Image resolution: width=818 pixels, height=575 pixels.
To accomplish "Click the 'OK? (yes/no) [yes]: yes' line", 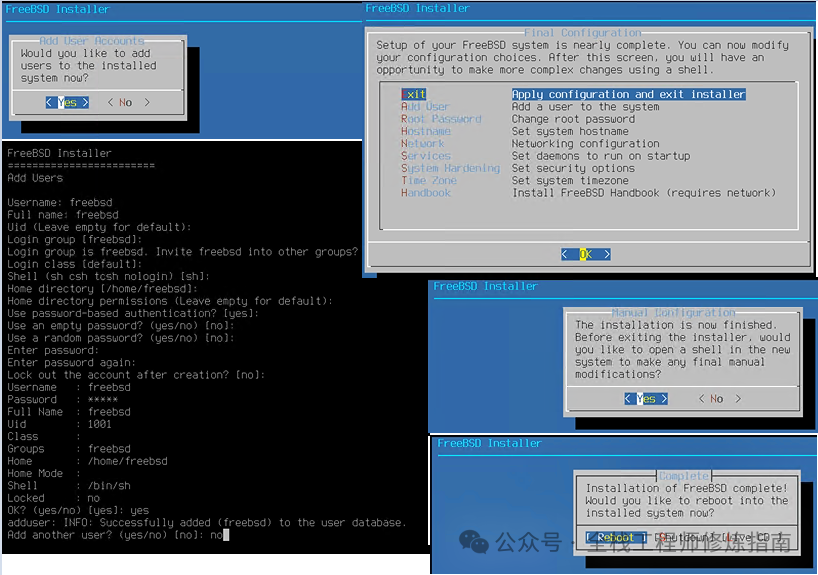I will pos(78,510).
